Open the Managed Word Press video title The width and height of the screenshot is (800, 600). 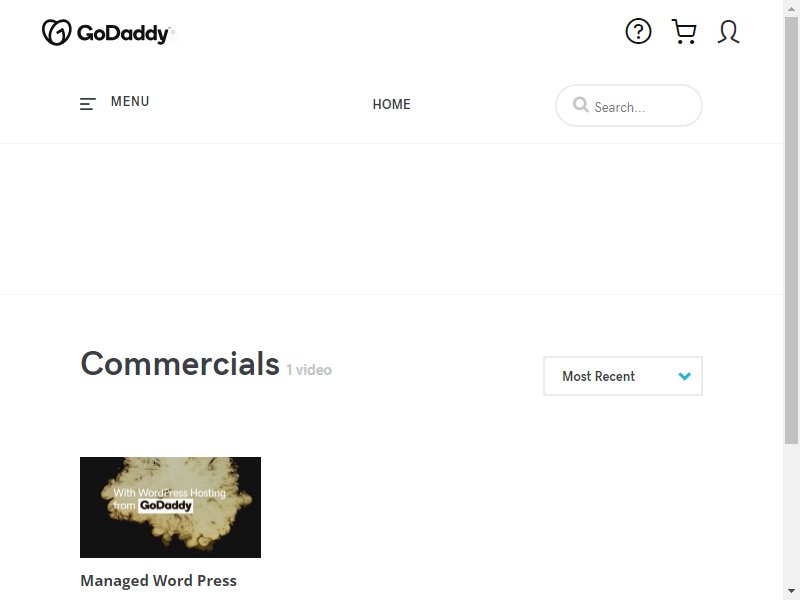(159, 581)
